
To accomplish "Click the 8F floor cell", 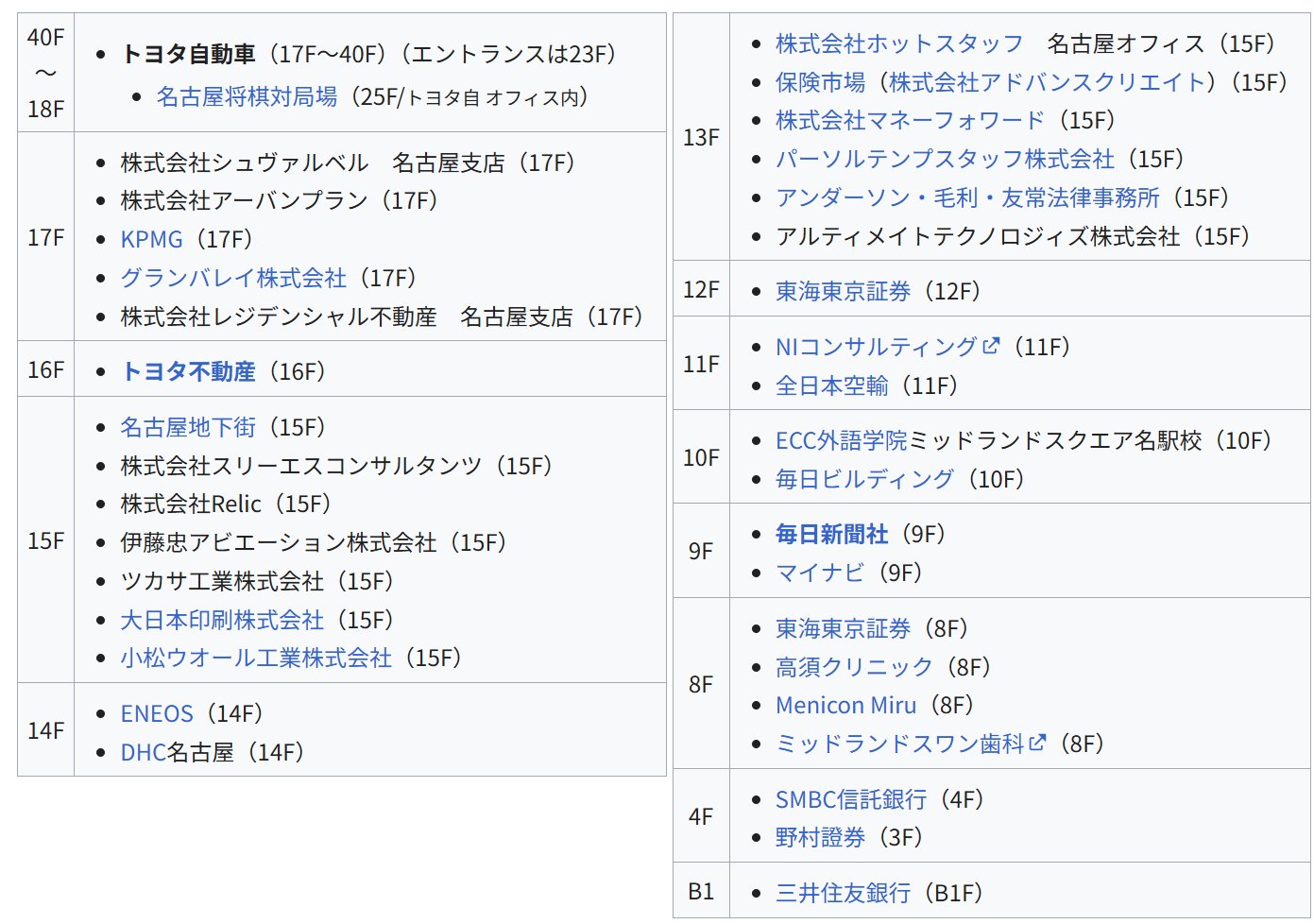I will 701,684.
